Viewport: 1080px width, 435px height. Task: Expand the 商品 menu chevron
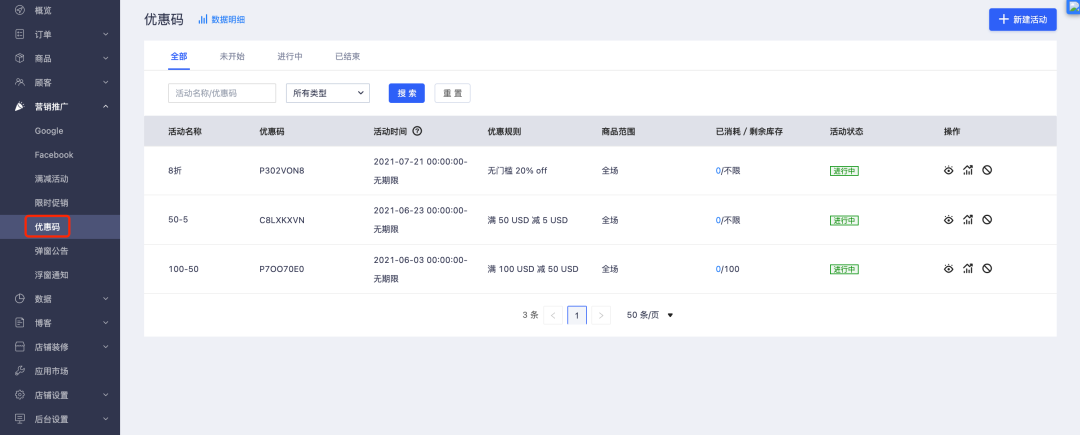click(106, 59)
